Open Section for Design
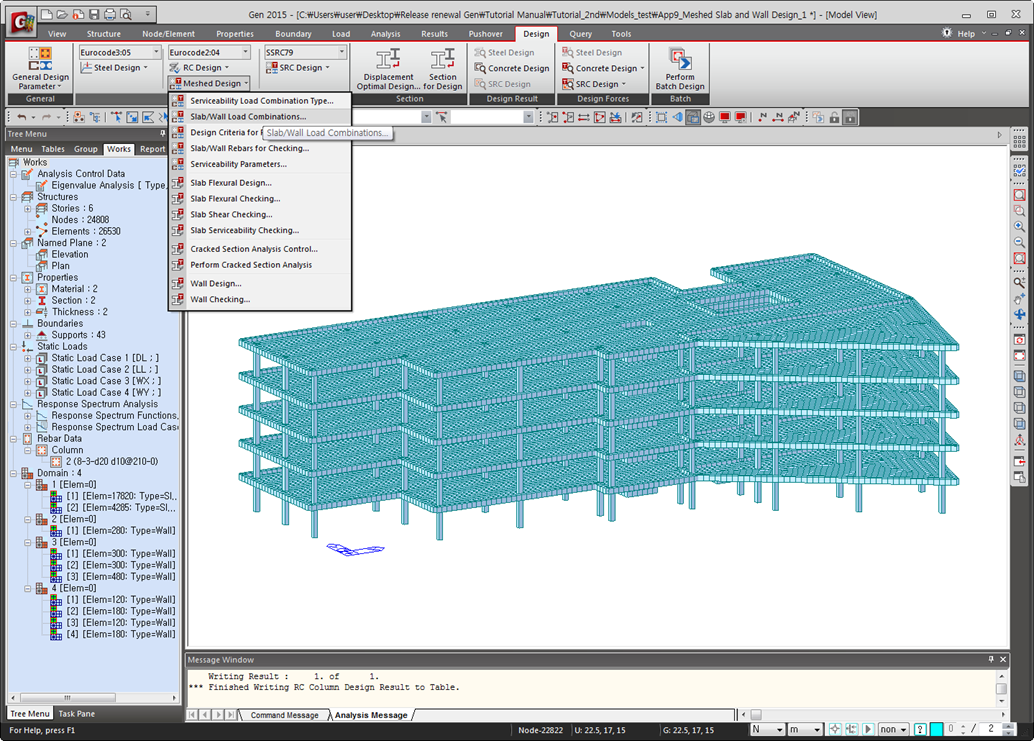 (442, 69)
